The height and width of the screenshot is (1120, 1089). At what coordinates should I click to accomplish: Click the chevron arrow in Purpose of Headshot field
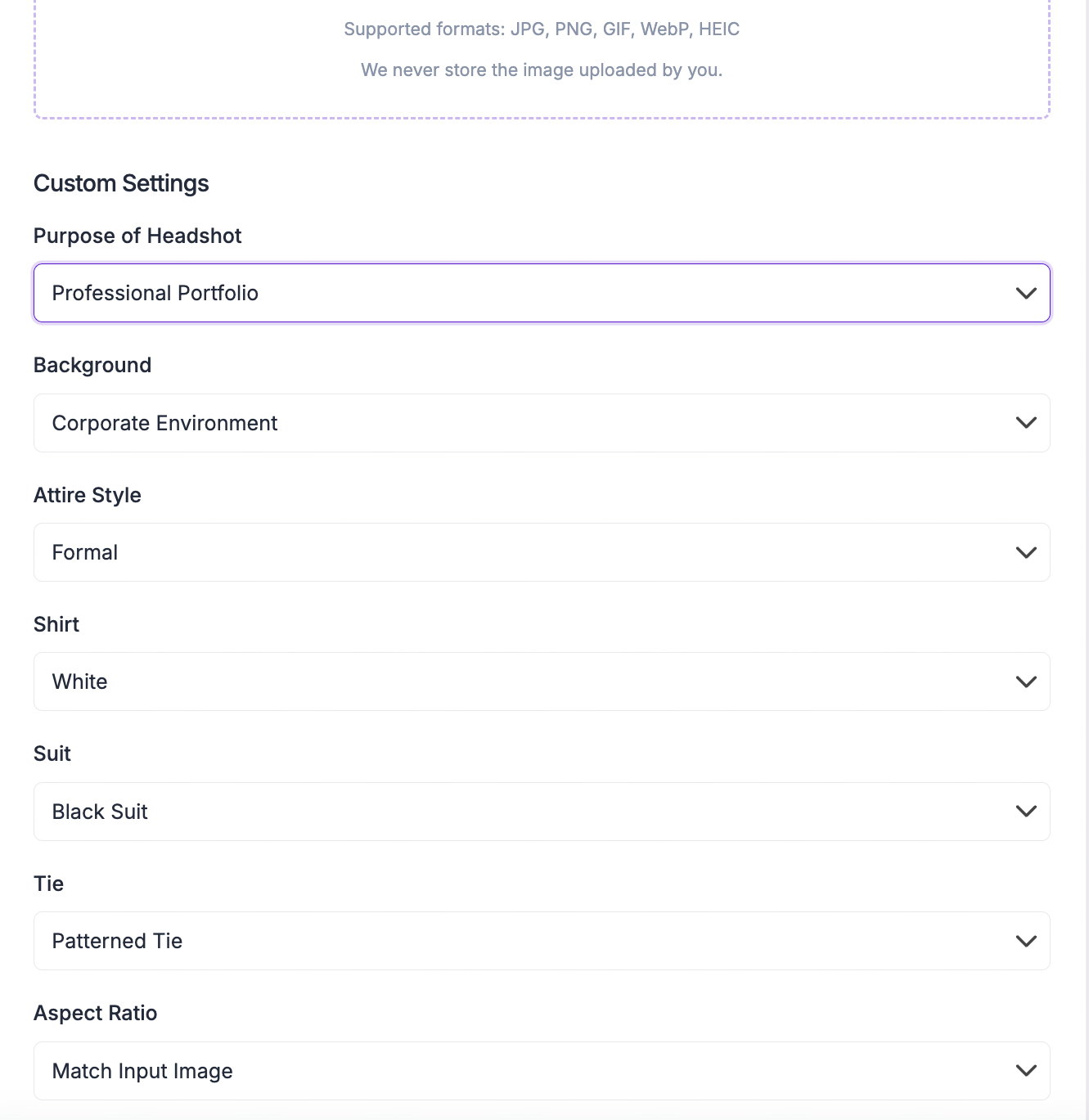1026,293
